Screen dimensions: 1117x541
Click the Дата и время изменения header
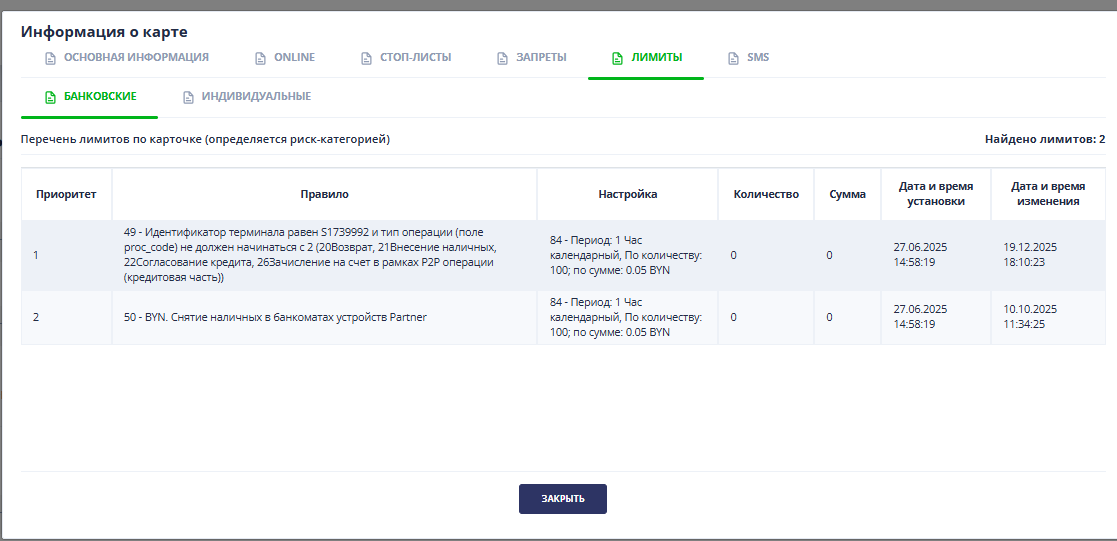[x=1047, y=194]
